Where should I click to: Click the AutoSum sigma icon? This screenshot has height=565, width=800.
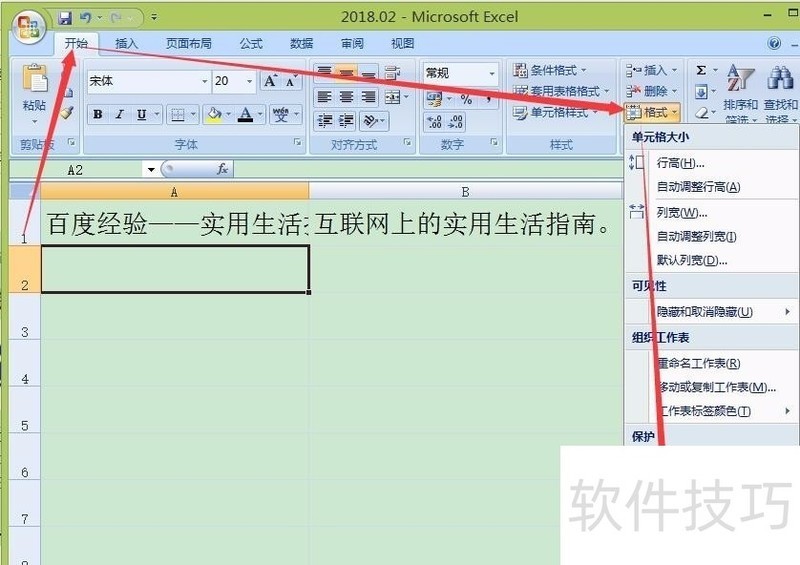(701, 70)
